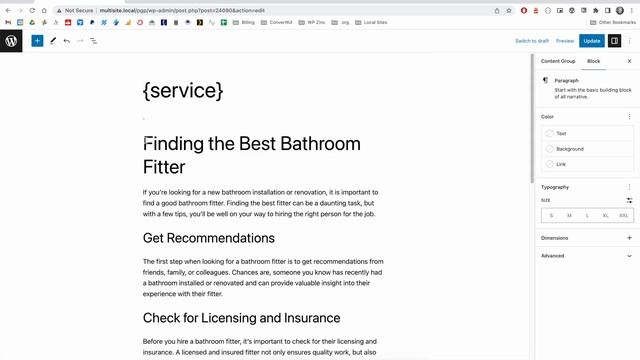Select font size XL
The width and height of the screenshot is (640, 360).
605,216
